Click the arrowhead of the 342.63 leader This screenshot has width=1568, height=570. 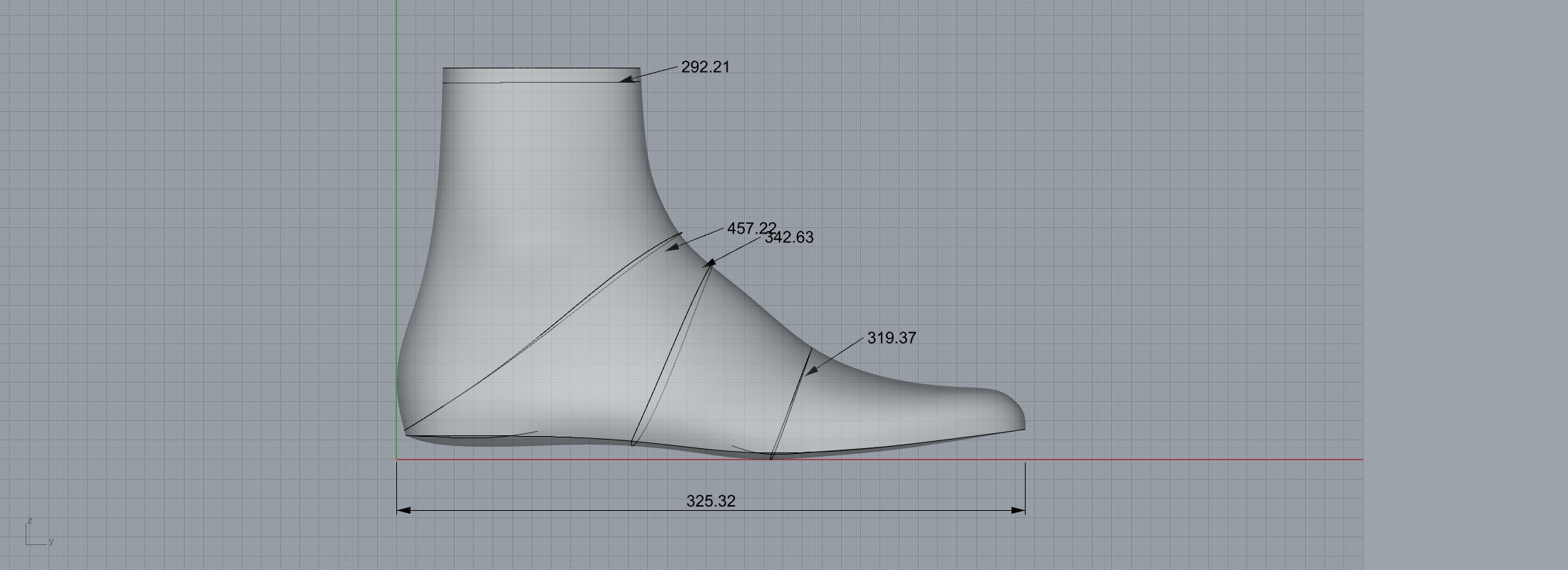[x=710, y=264]
